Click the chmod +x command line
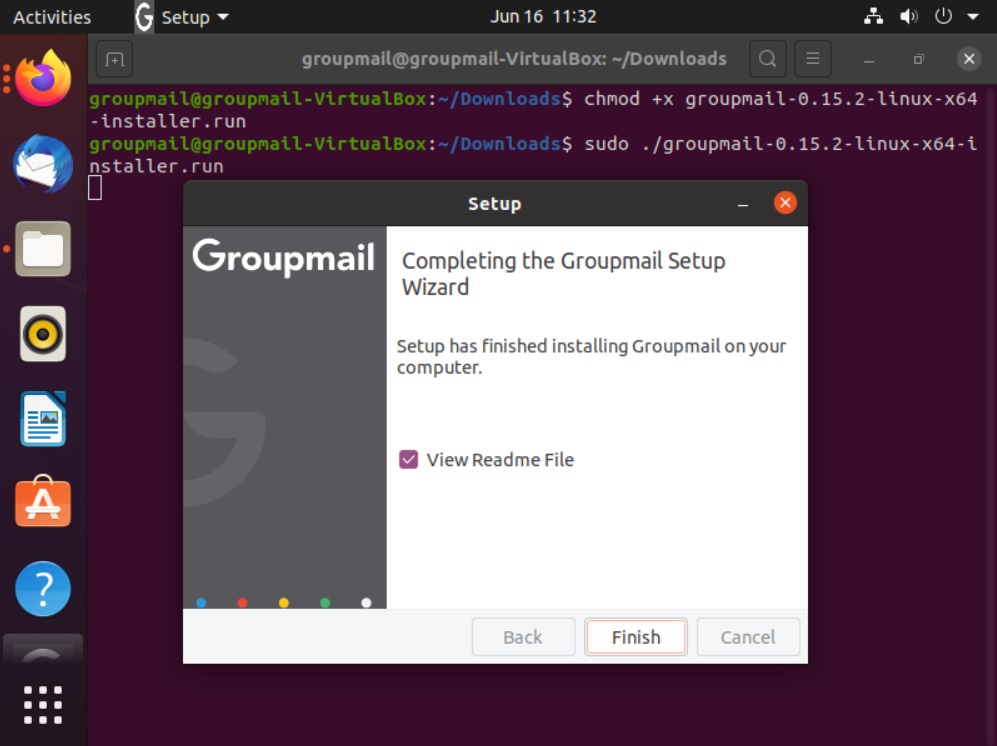 533,109
